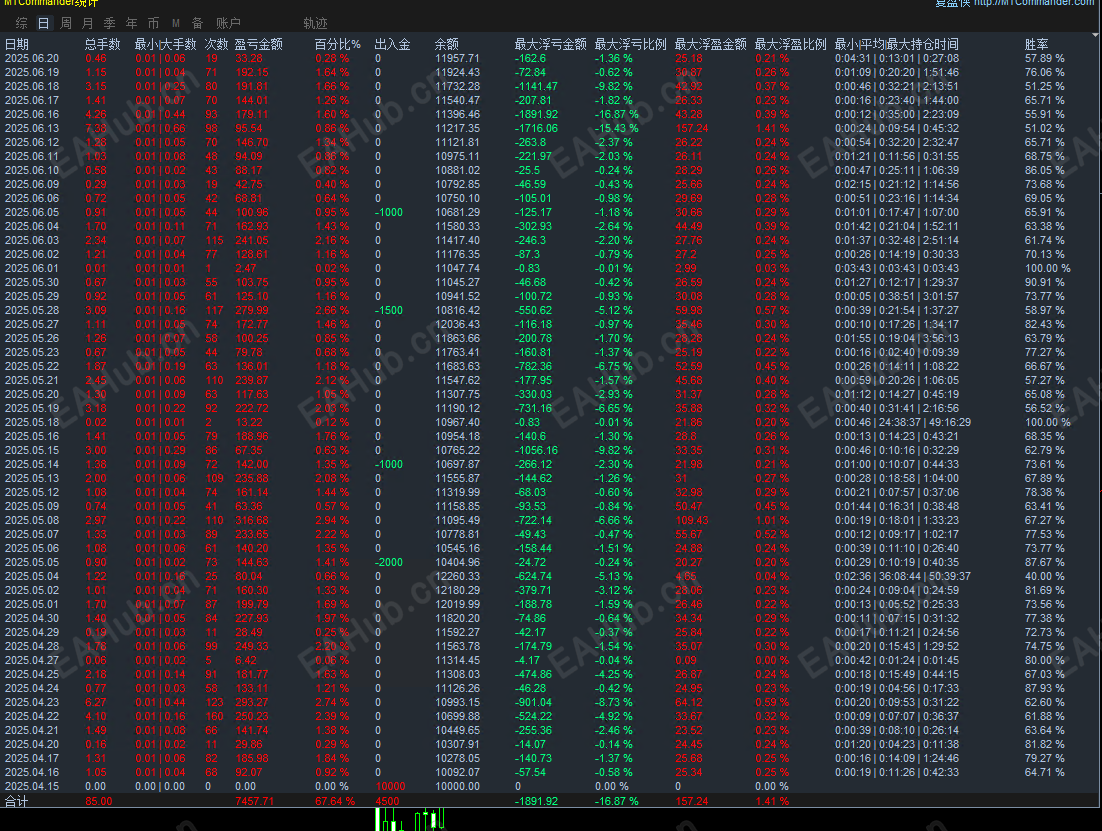Select the 2025.05.30 date cell
This screenshot has width=1102, height=831.
pos(32,283)
